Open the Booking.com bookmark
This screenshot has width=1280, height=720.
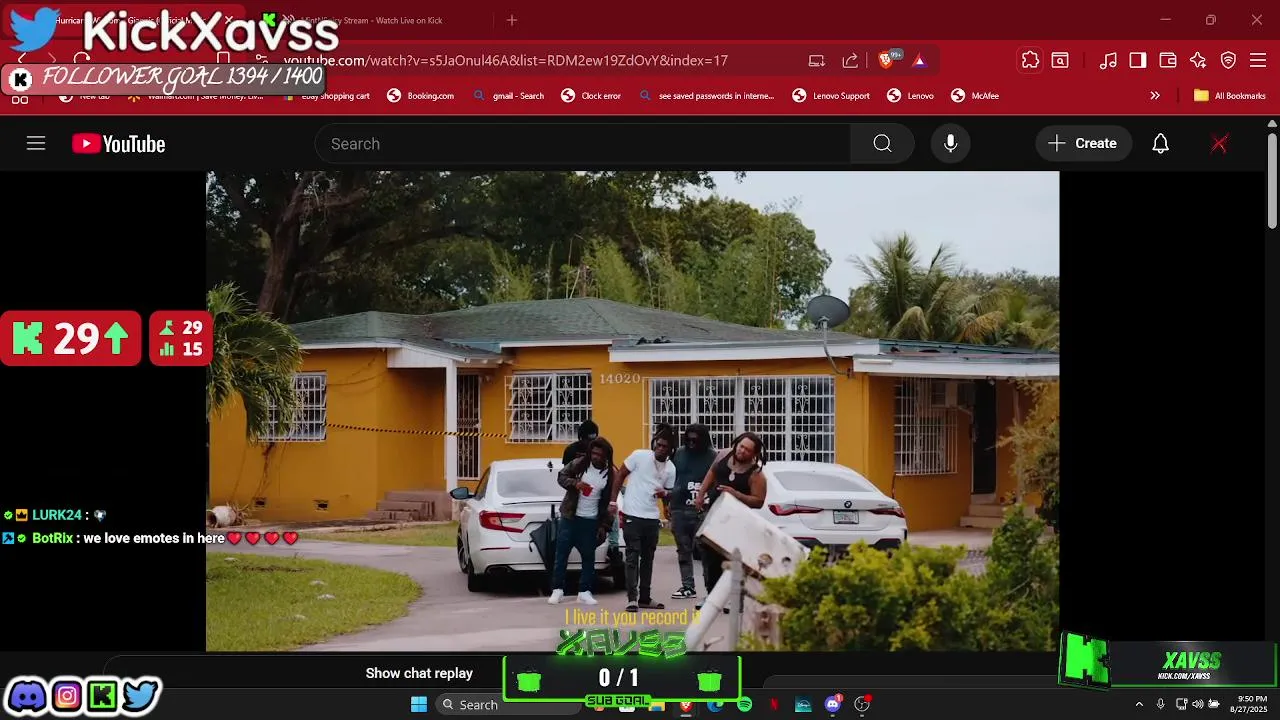420,96
